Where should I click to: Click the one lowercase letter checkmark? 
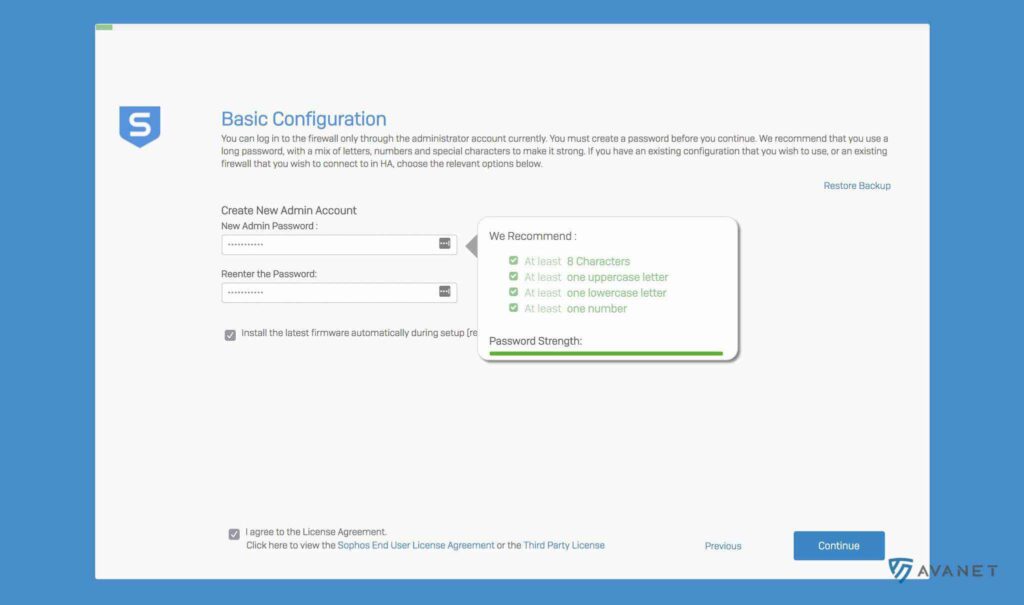click(x=513, y=292)
